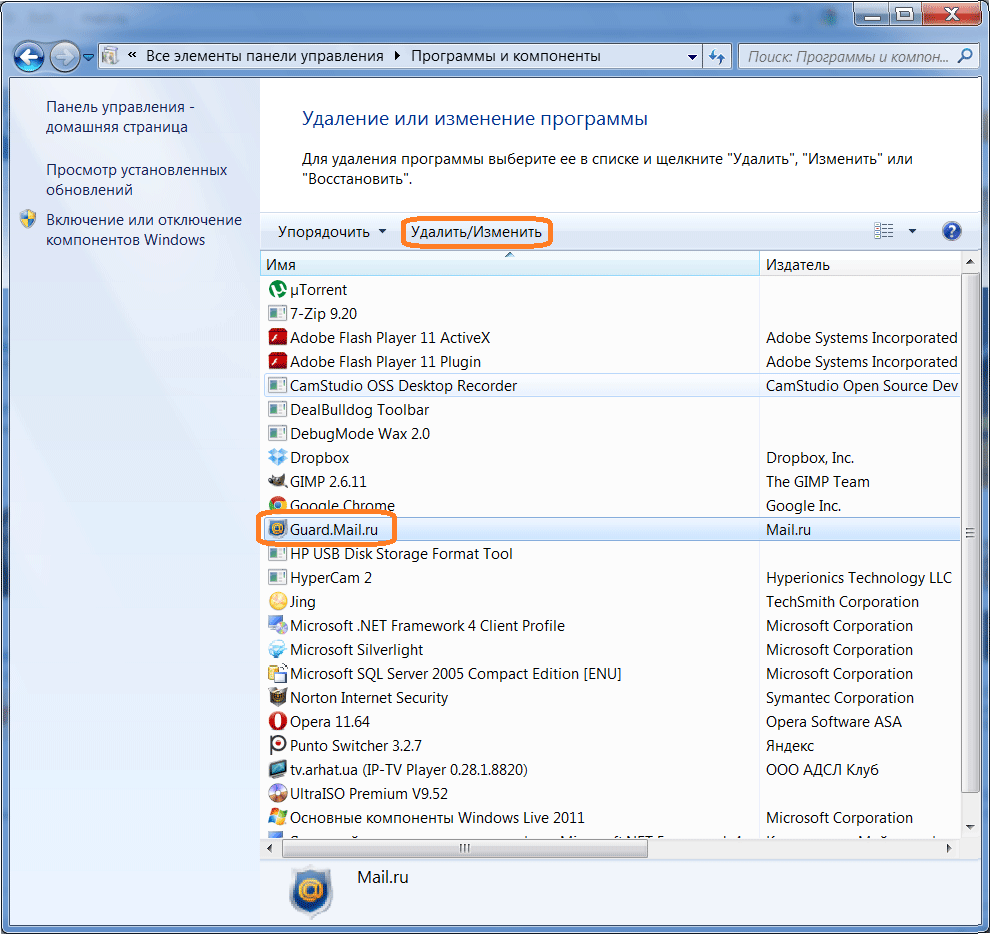Click the HP USB Disk Storage Format Tool icon

pos(277,553)
